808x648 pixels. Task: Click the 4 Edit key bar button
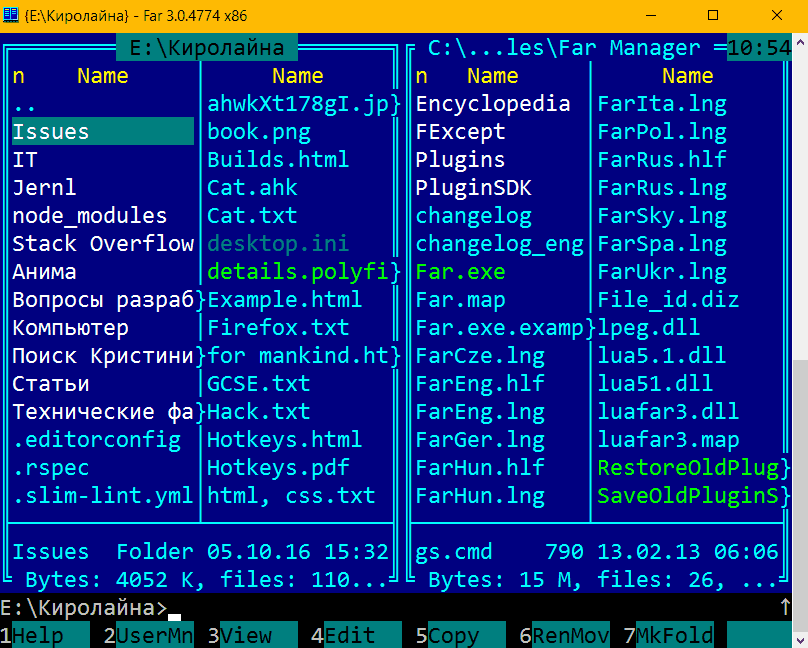point(357,635)
